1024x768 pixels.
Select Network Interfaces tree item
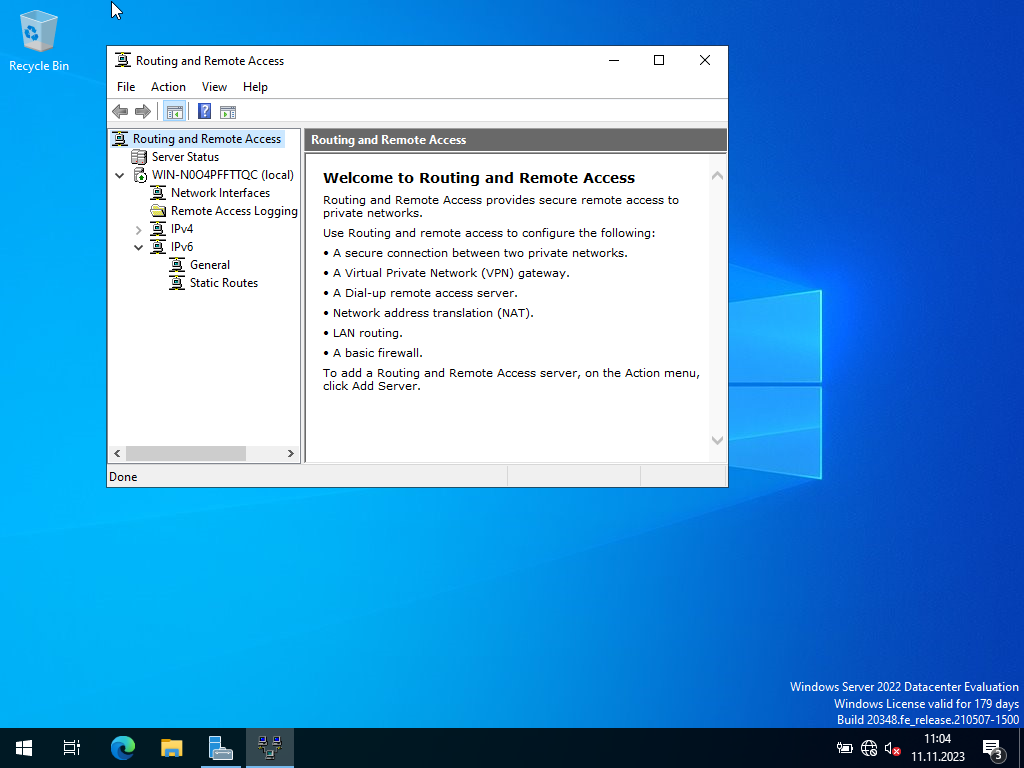220,193
